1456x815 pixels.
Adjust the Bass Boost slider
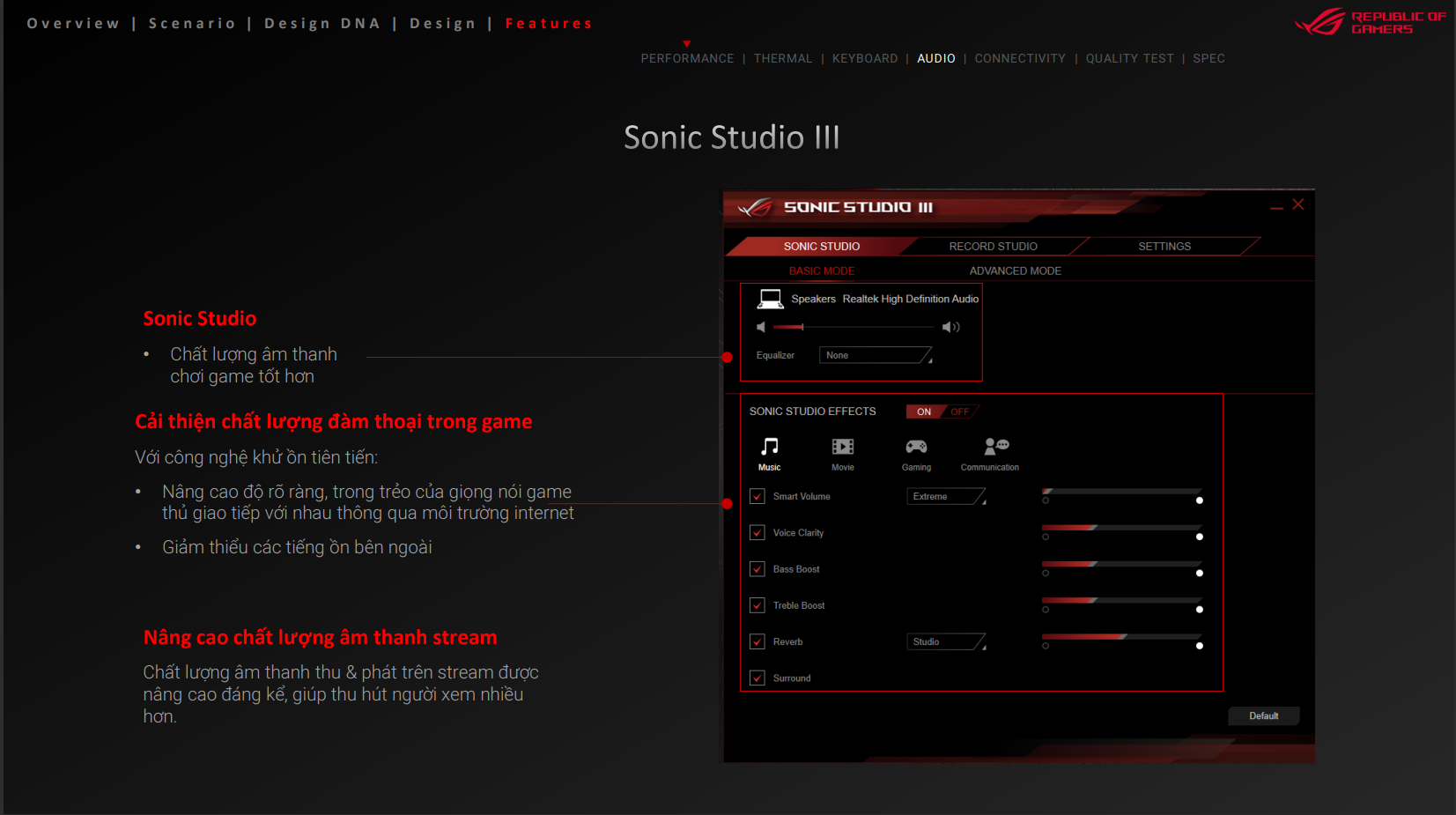pyautogui.click(x=1122, y=564)
